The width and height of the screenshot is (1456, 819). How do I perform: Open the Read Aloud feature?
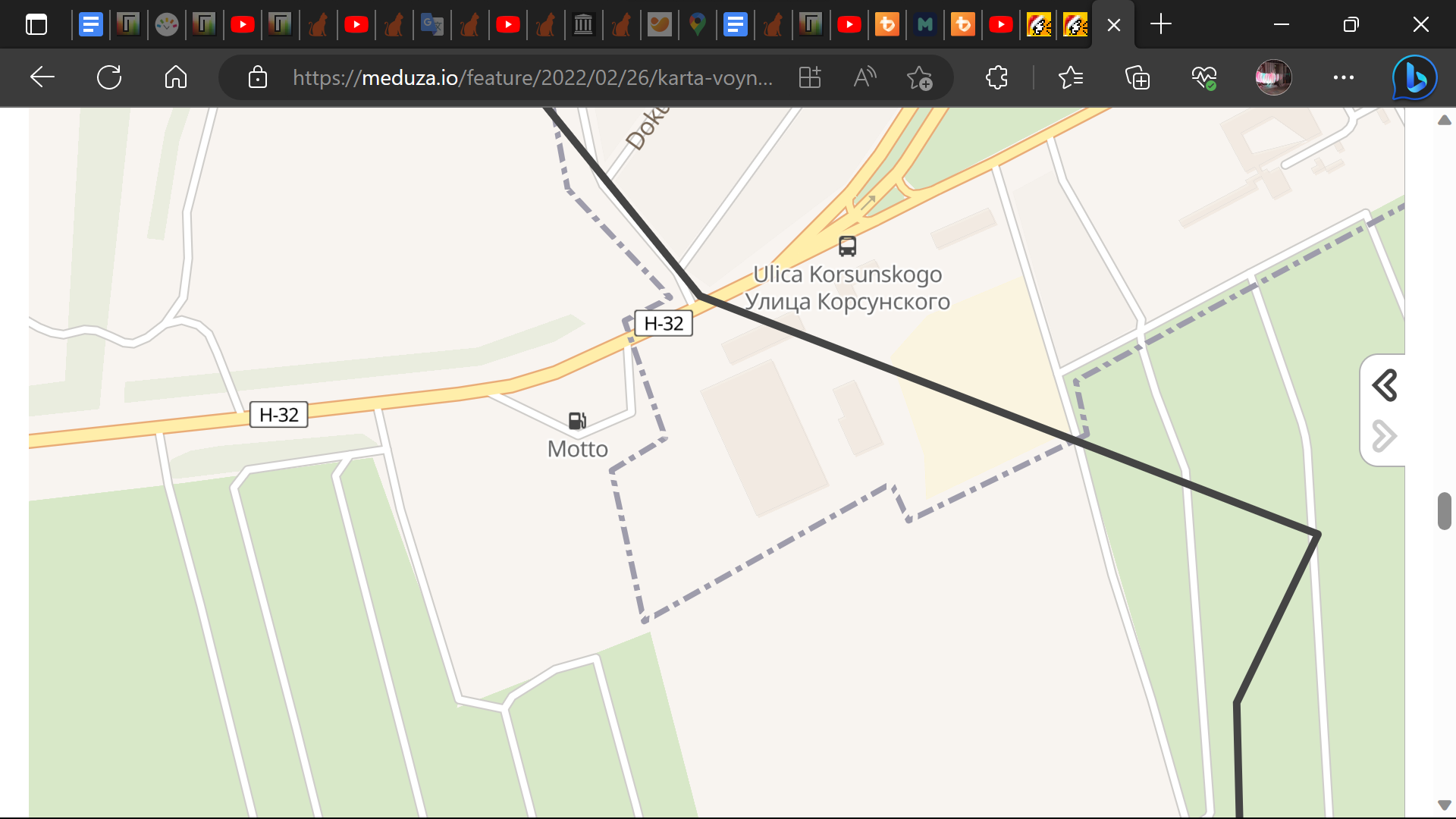864,77
